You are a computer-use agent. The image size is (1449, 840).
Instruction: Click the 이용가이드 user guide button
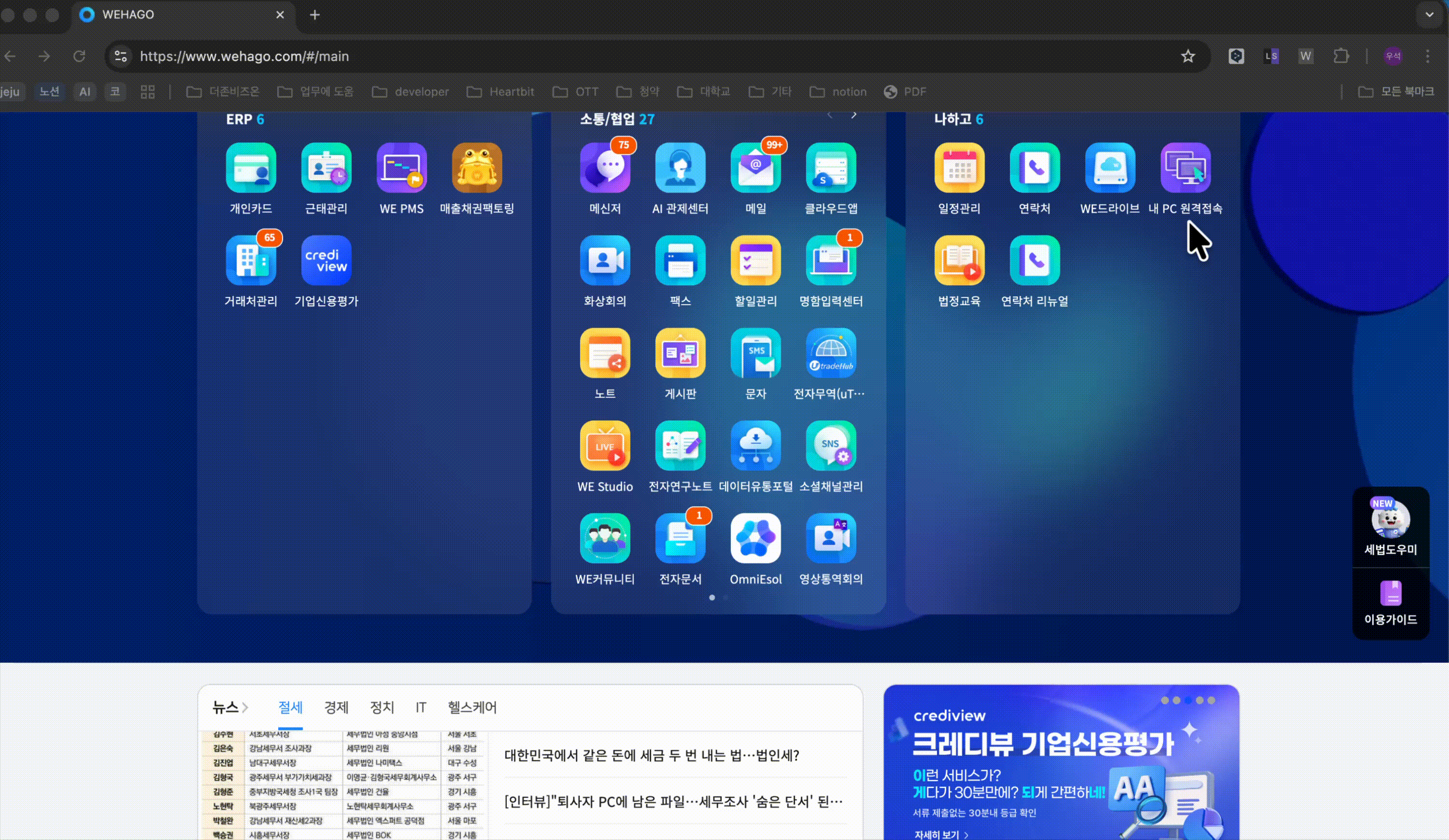click(x=1391, y=604)
